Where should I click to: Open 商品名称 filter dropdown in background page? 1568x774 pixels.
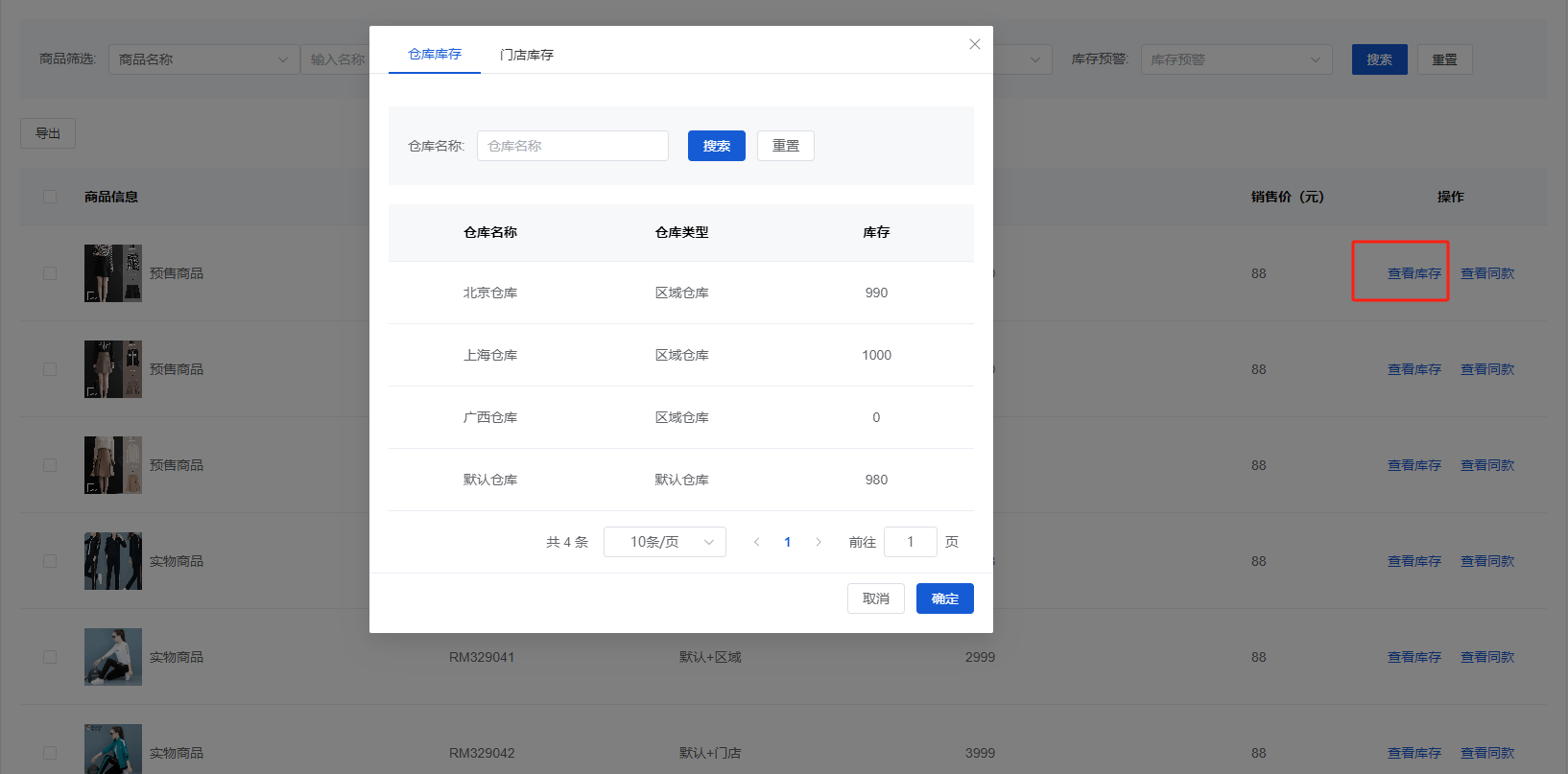[x=203, y=59]
